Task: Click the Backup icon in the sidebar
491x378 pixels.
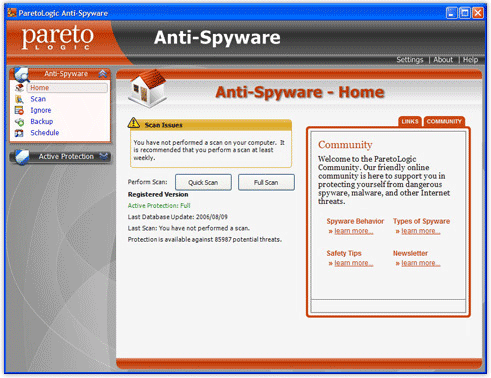Action: tap(19, 122)
